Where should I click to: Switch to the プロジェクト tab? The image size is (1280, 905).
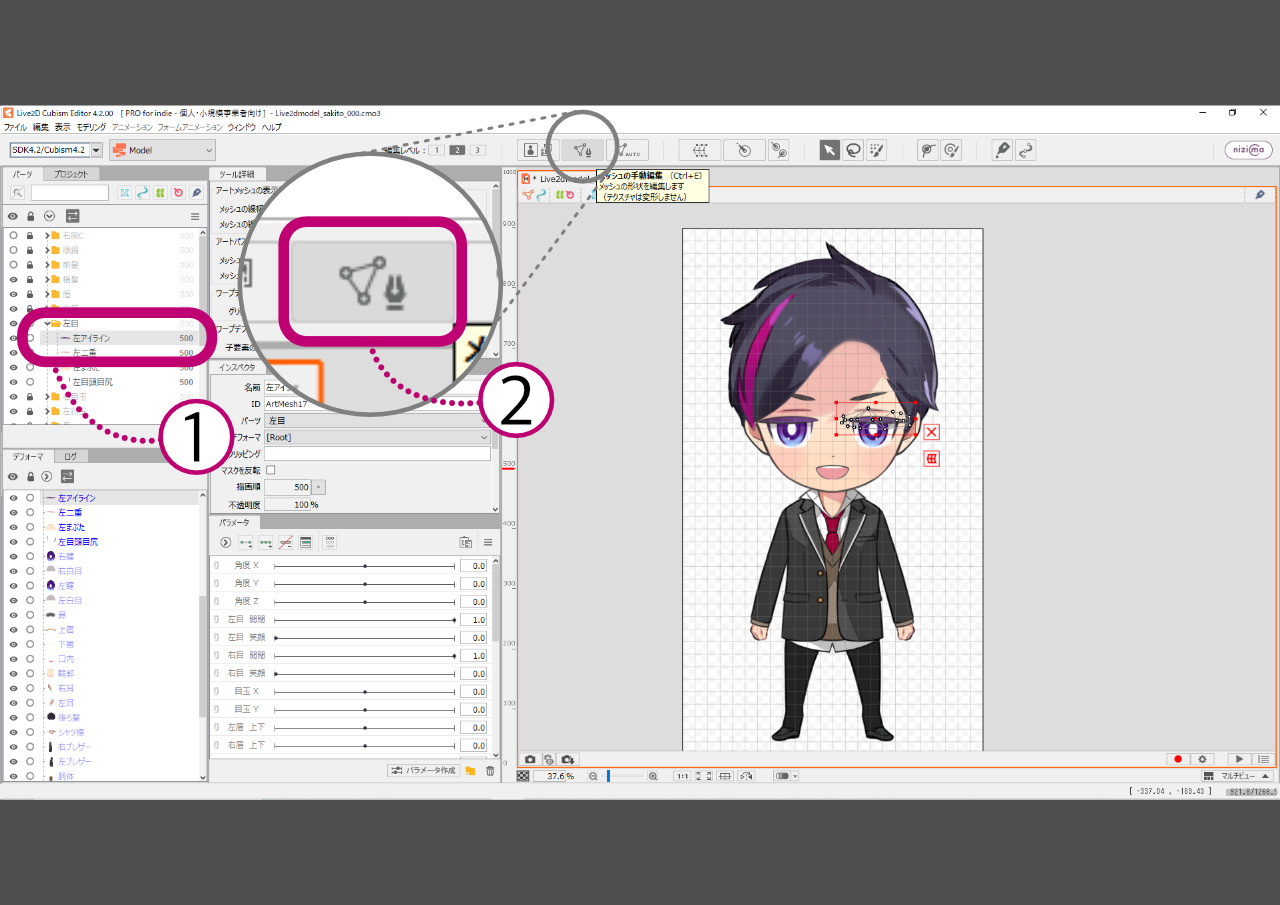click(x=71, y=174)
